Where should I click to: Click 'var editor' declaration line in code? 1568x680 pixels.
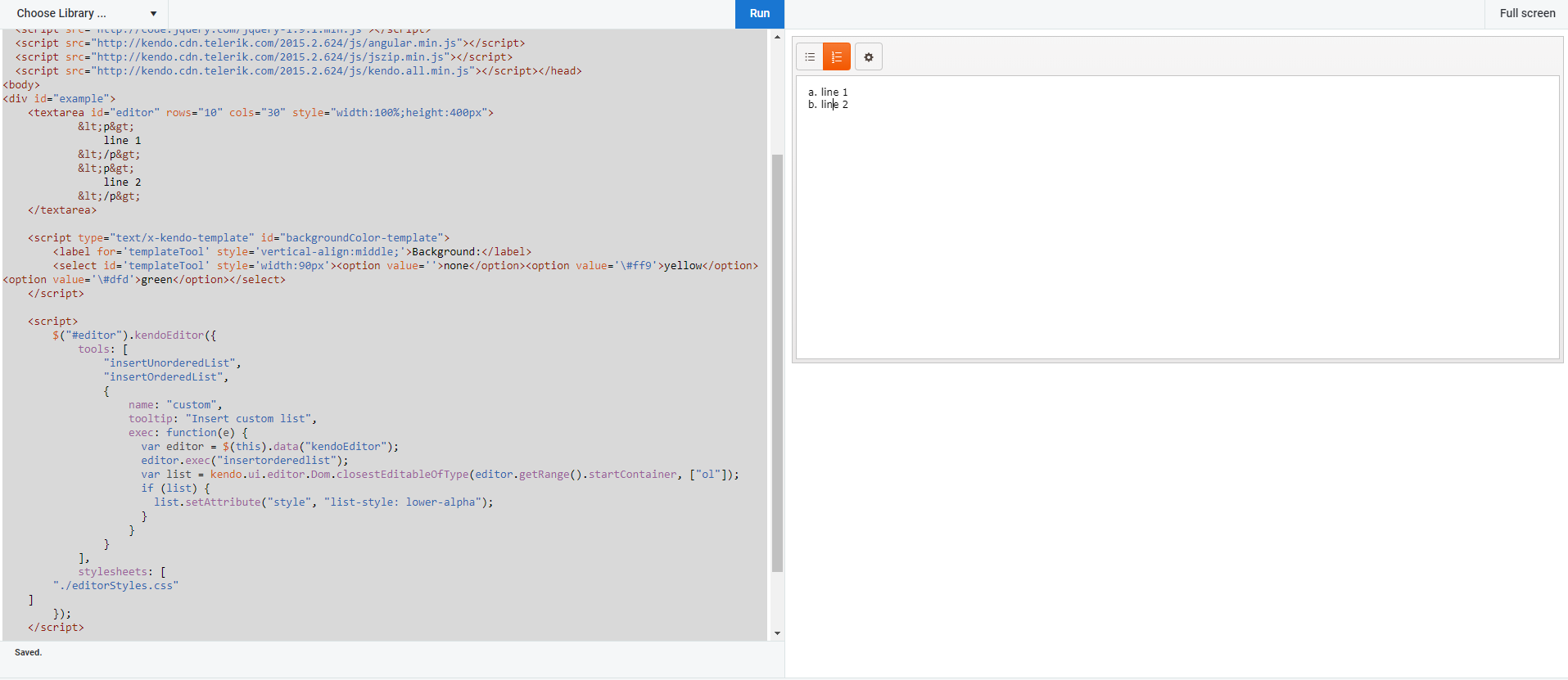pos(269,447)
